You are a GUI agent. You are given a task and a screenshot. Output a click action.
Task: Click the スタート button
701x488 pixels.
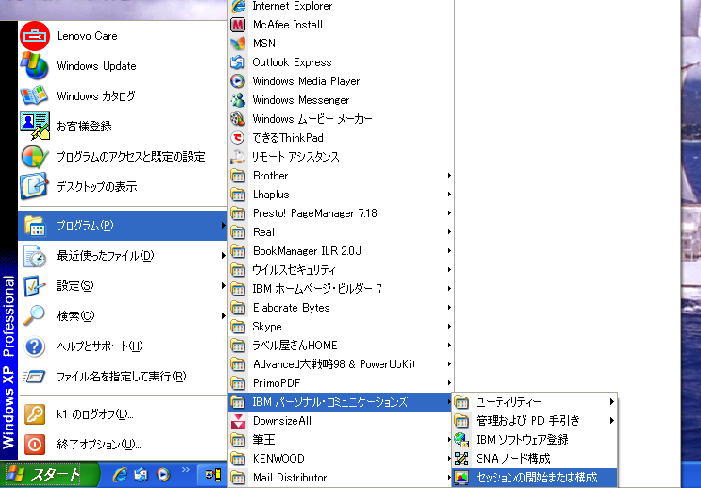pyautogui.click(x=49, y=475)
